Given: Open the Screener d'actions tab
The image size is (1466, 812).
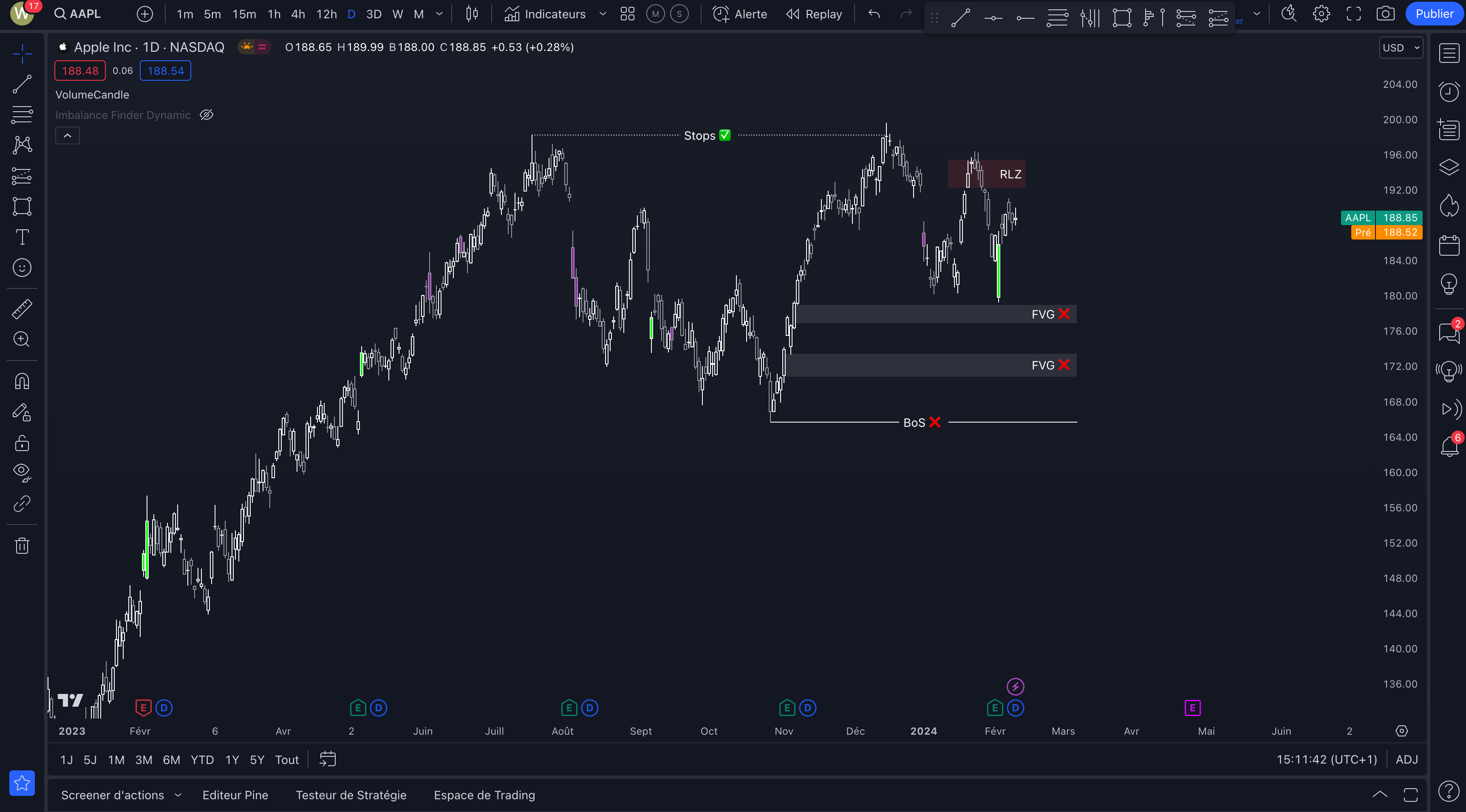Looking at the screenshot, I should click(x=113, y=795).
